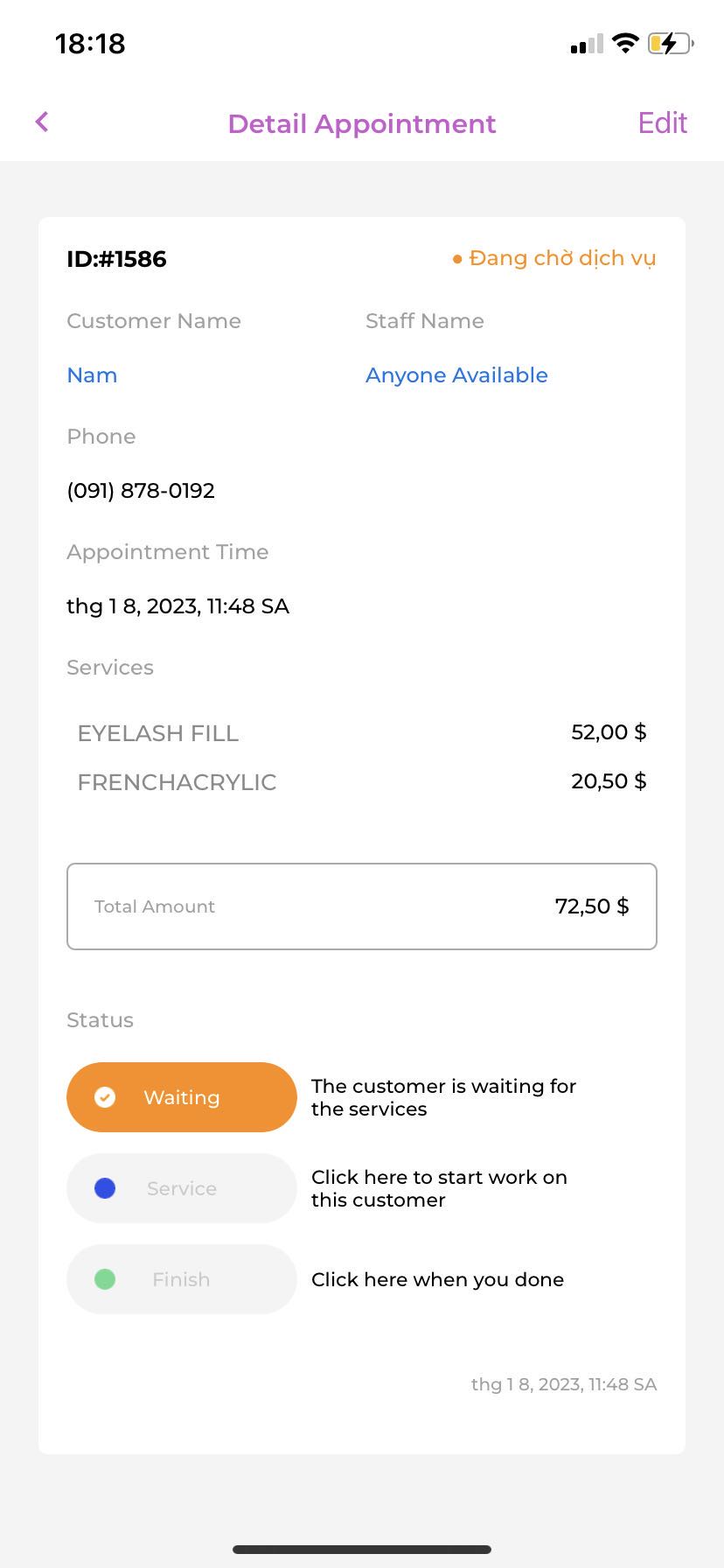
Task: Click the white checkmark in Waiting
Action: (105, 1097)
